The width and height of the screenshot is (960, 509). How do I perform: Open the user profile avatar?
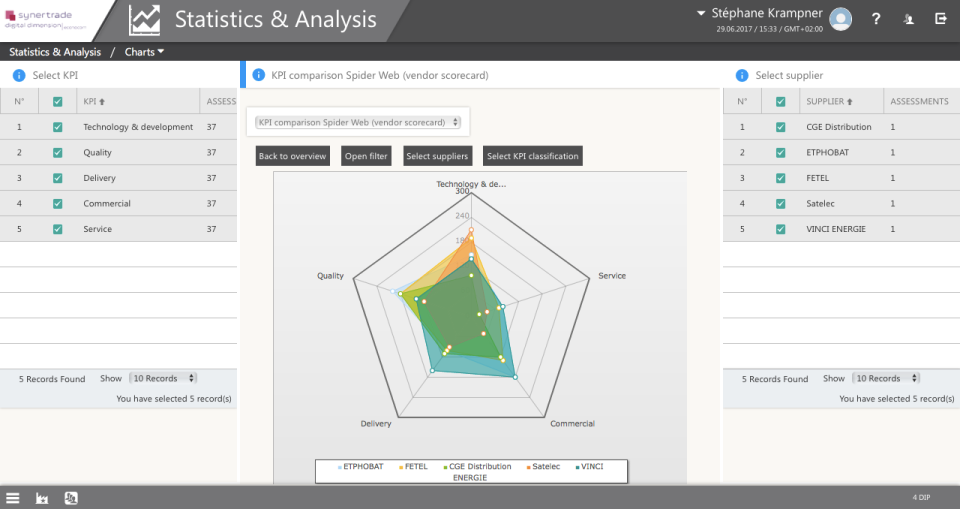pos(841,18)
